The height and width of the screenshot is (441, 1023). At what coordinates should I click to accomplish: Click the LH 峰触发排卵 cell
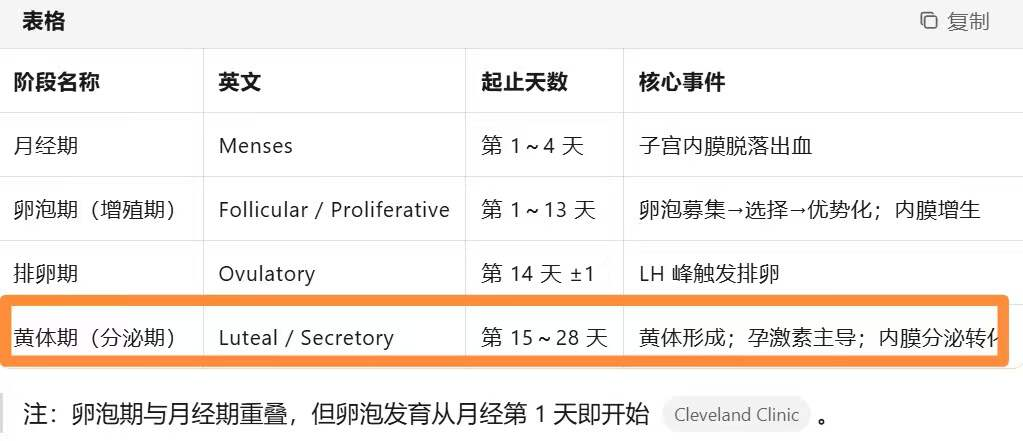709,273
